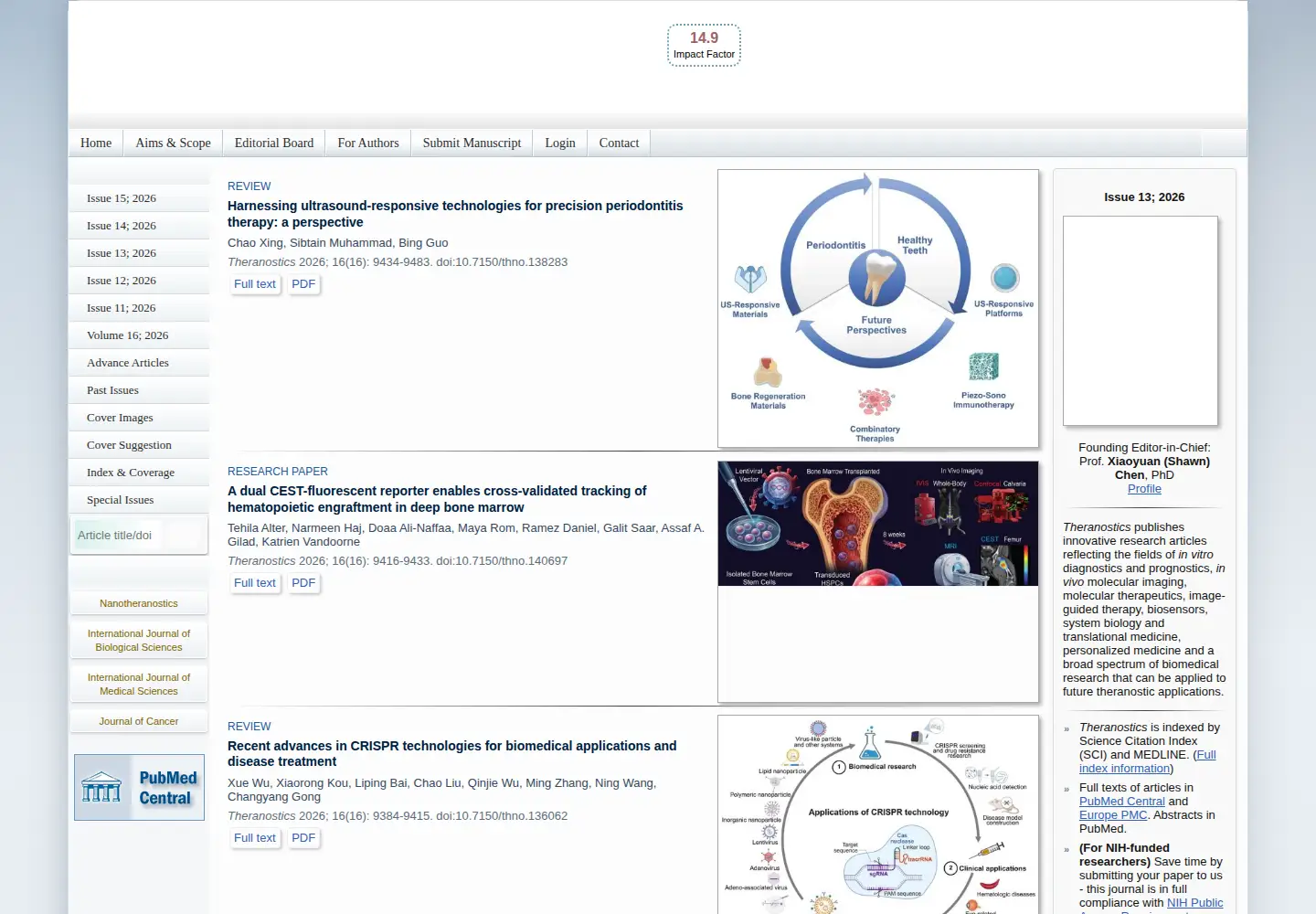This screenshot has height=914, width=1316.
Task: Select Issue 12; 2026 in sidebar
Action: tap(139, 281)
